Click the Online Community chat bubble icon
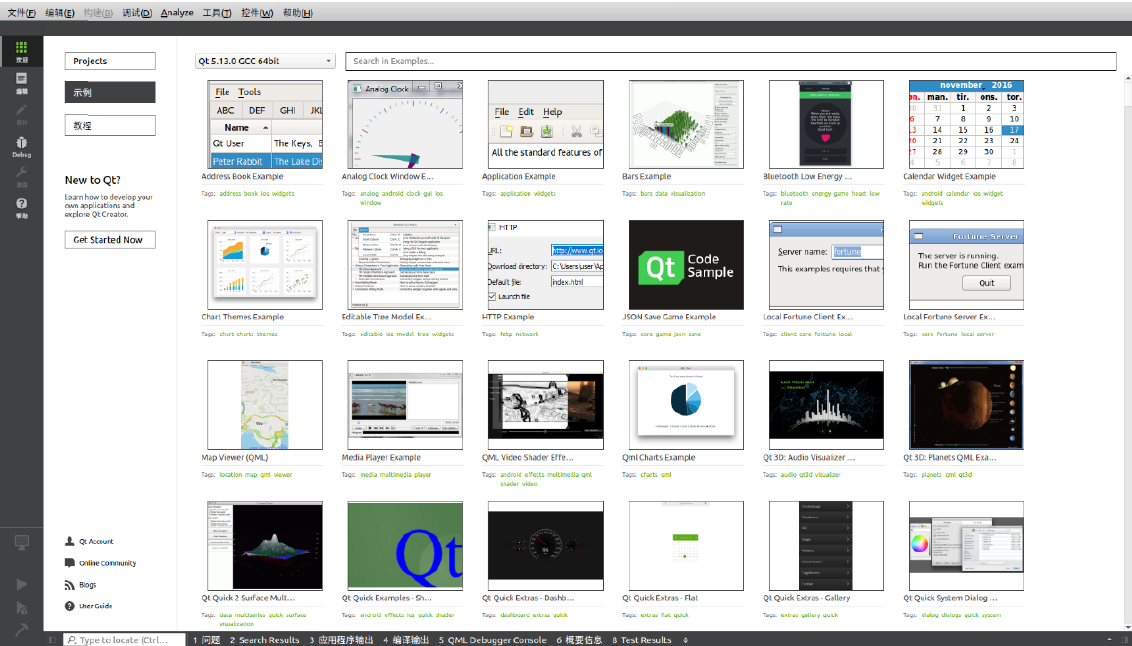The width and height of the screenshot is (1132, 646). (x=70, y=562)
